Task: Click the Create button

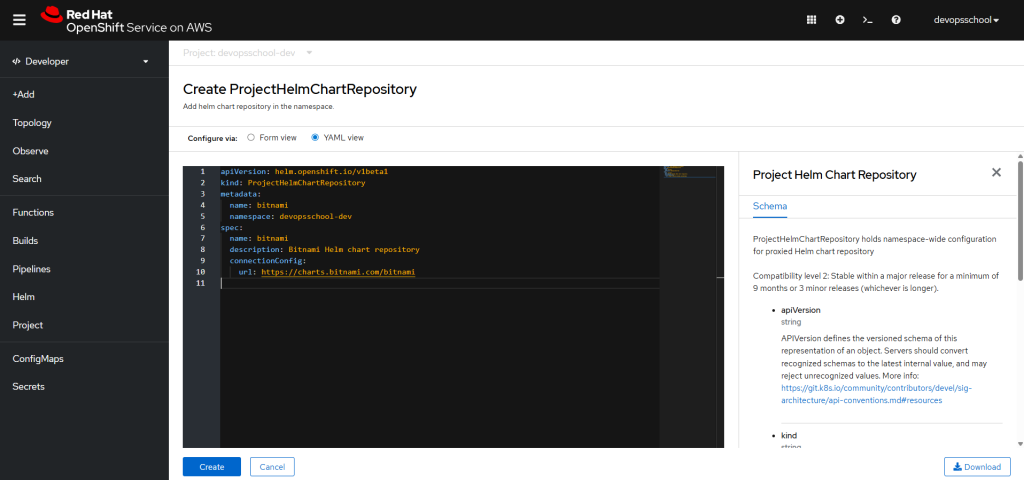Action: point(211,467)
